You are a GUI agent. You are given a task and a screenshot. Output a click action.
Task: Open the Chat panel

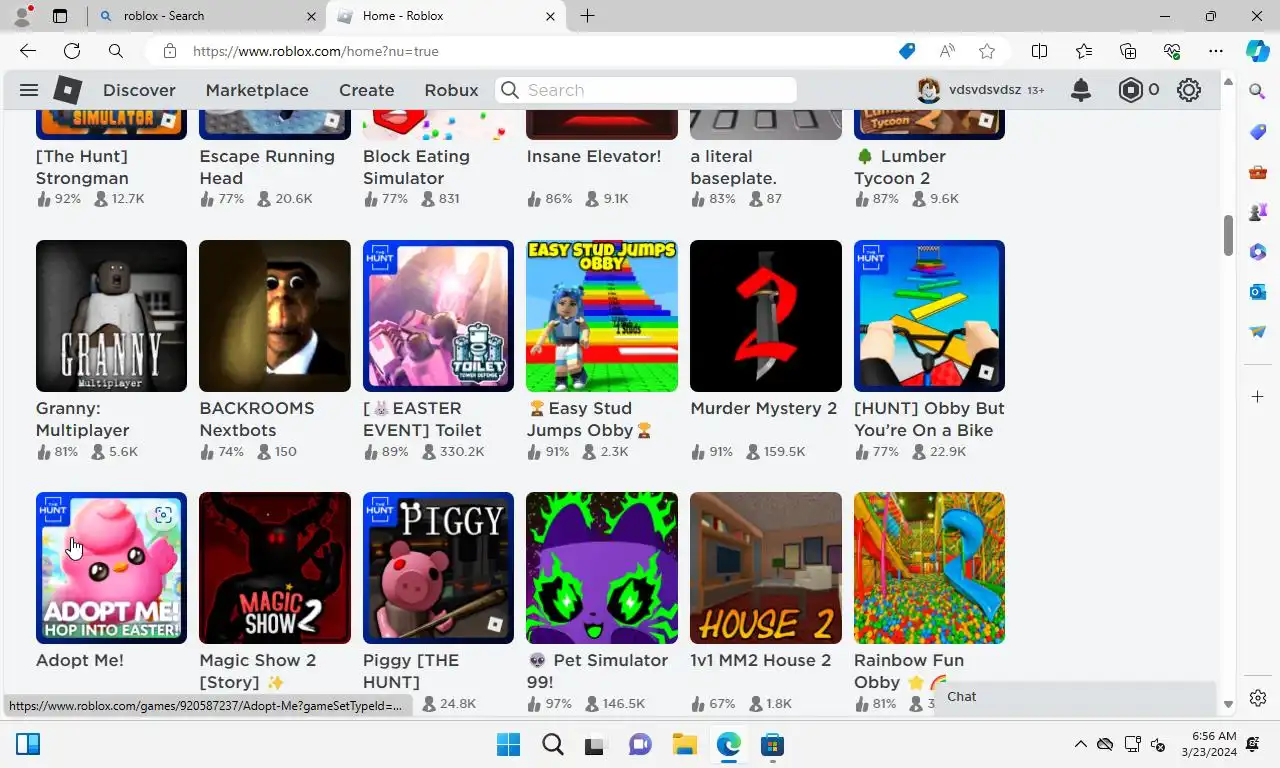(x=1075, y=697)
